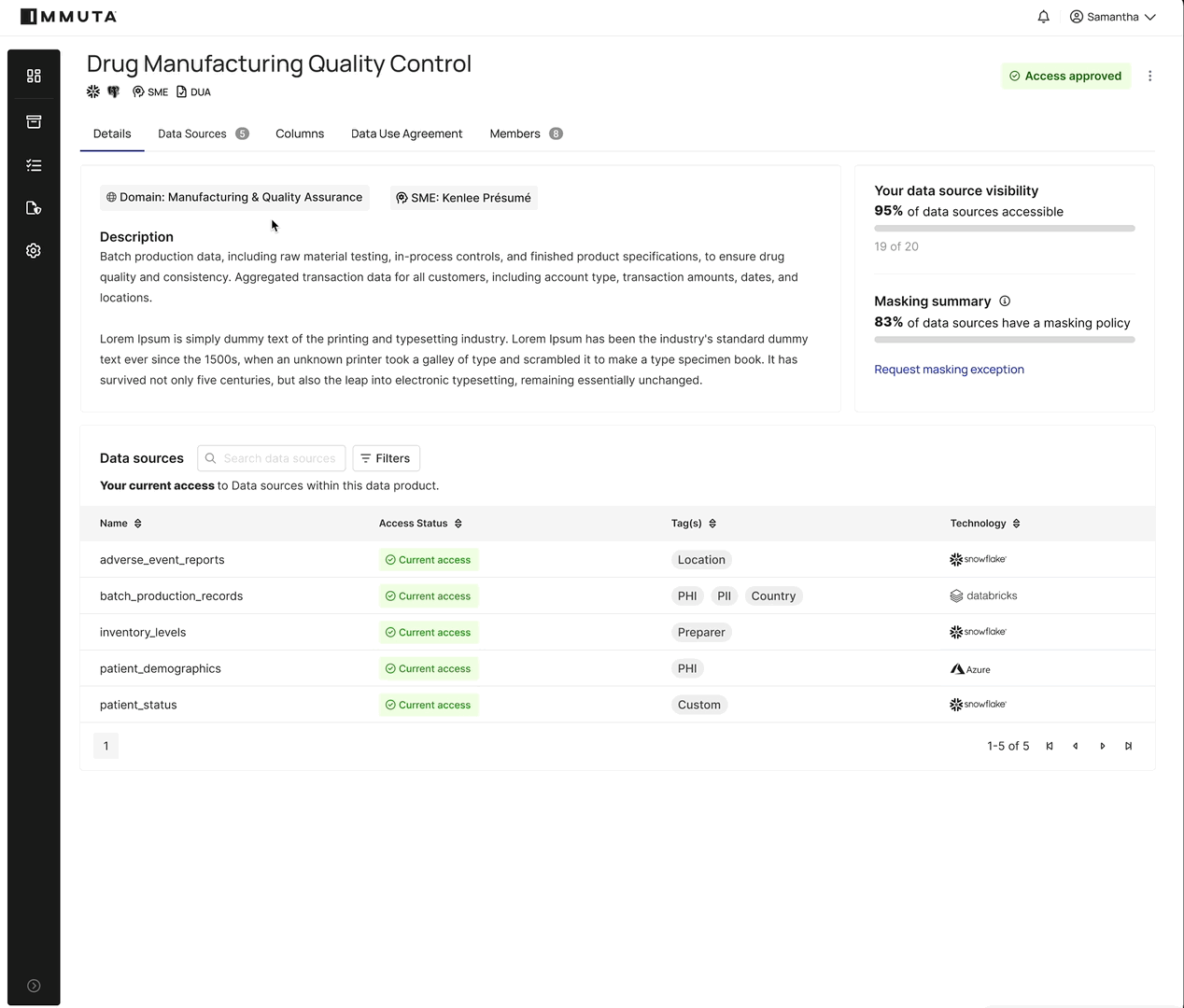Click the notifications bell icon

(x=1043, y=17)
